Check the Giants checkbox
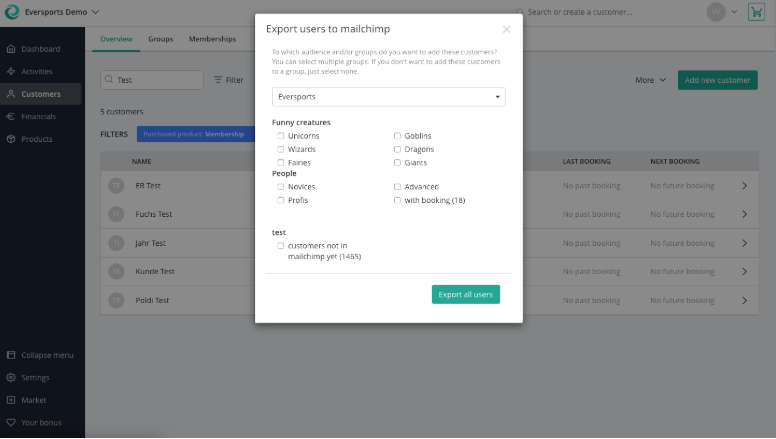Viewport: 776px width, 439px height. (x=397, y=162)
